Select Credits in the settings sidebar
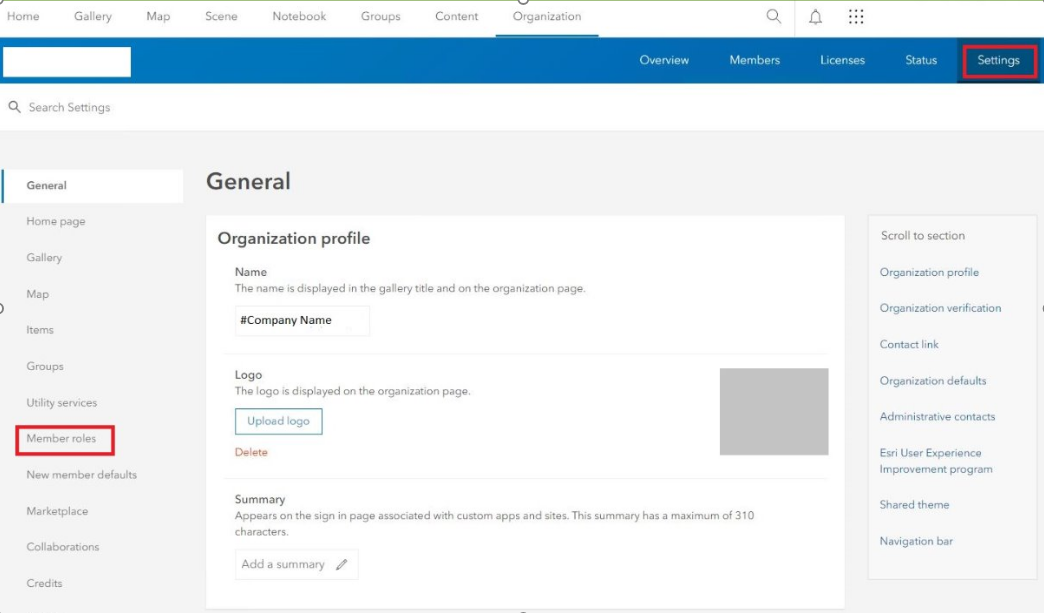1044x613 pixels. point(44,583)
